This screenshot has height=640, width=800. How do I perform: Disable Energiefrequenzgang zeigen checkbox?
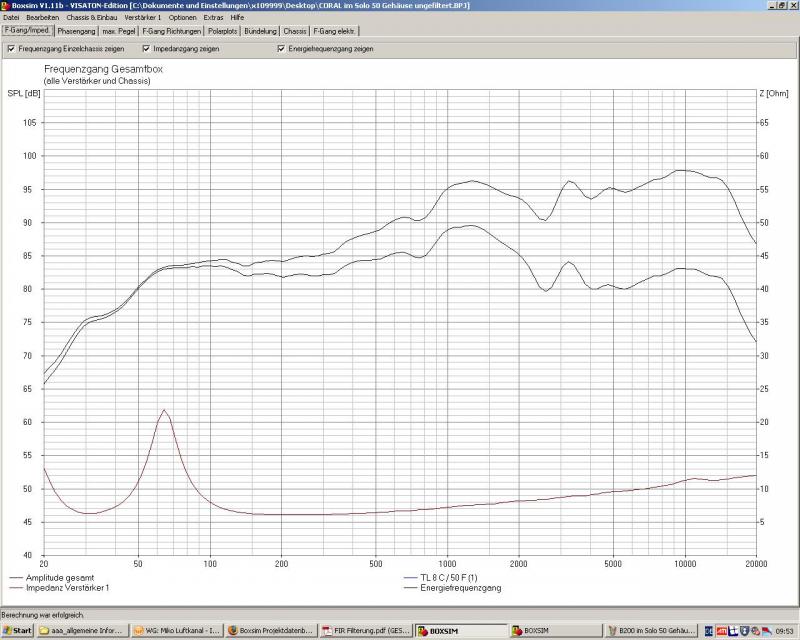pyautogui.click(x=281, y=48)
